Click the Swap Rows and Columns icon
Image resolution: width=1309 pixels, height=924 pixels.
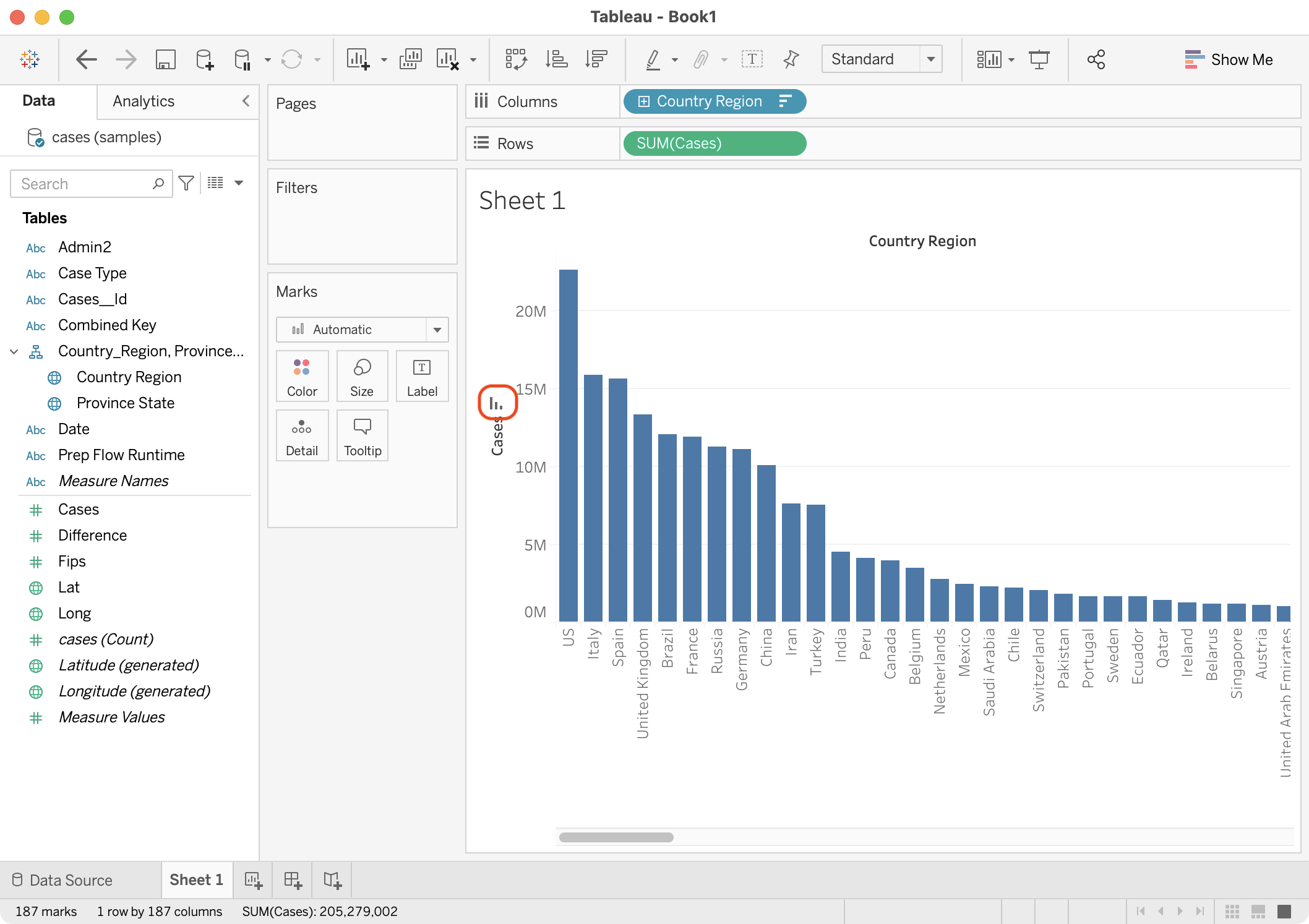click(x=515, y=59)
